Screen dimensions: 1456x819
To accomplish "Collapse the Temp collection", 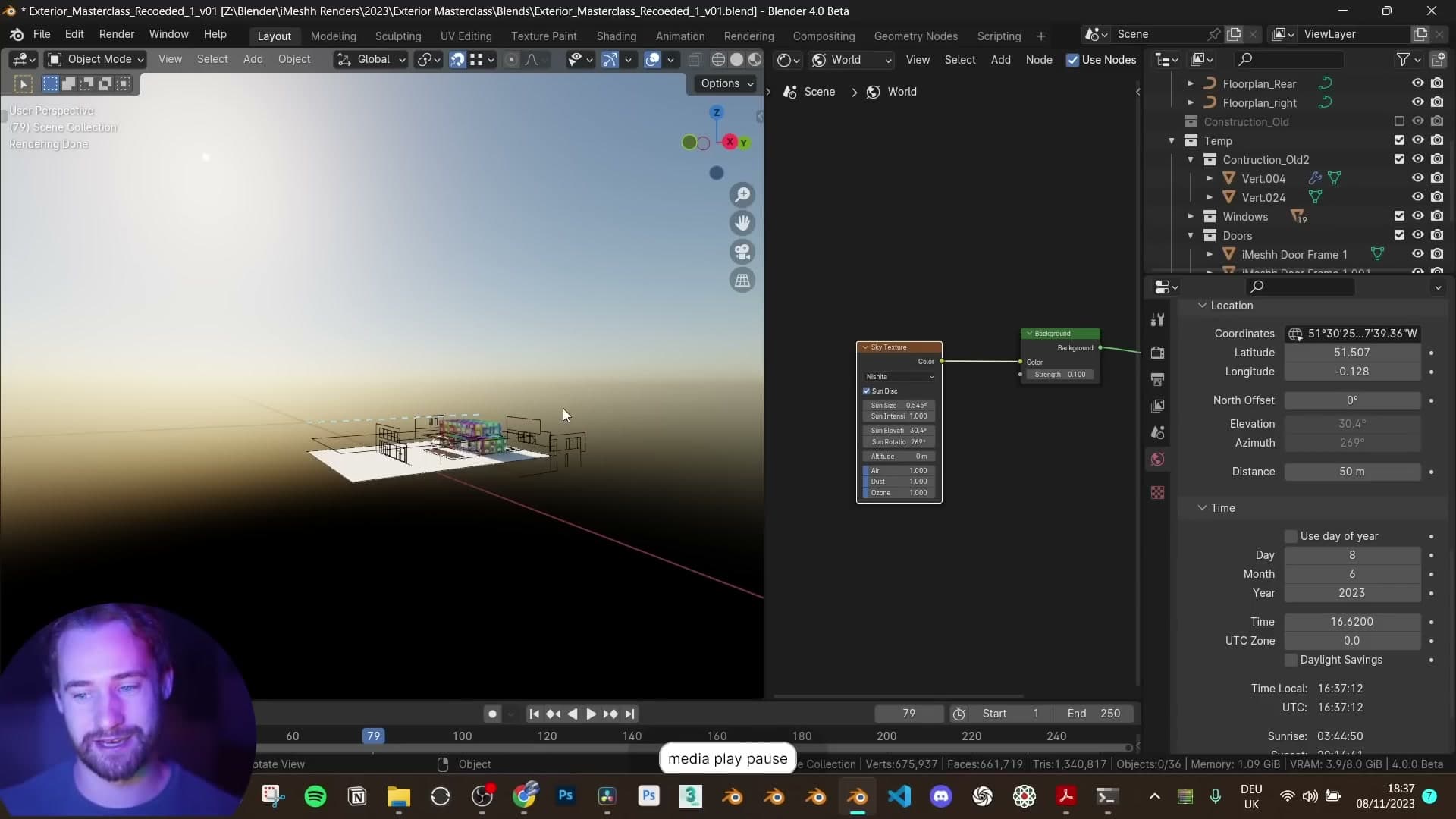I will click(1172, 141).
